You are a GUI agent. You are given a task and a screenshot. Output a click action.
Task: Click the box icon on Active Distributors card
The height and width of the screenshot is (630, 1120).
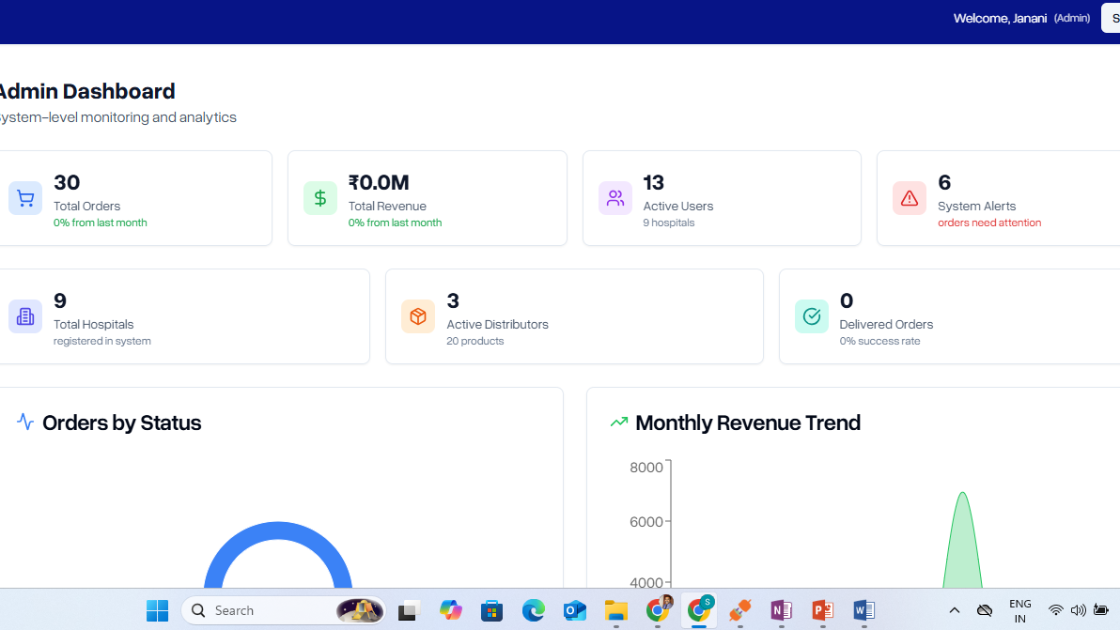point(418,316)
